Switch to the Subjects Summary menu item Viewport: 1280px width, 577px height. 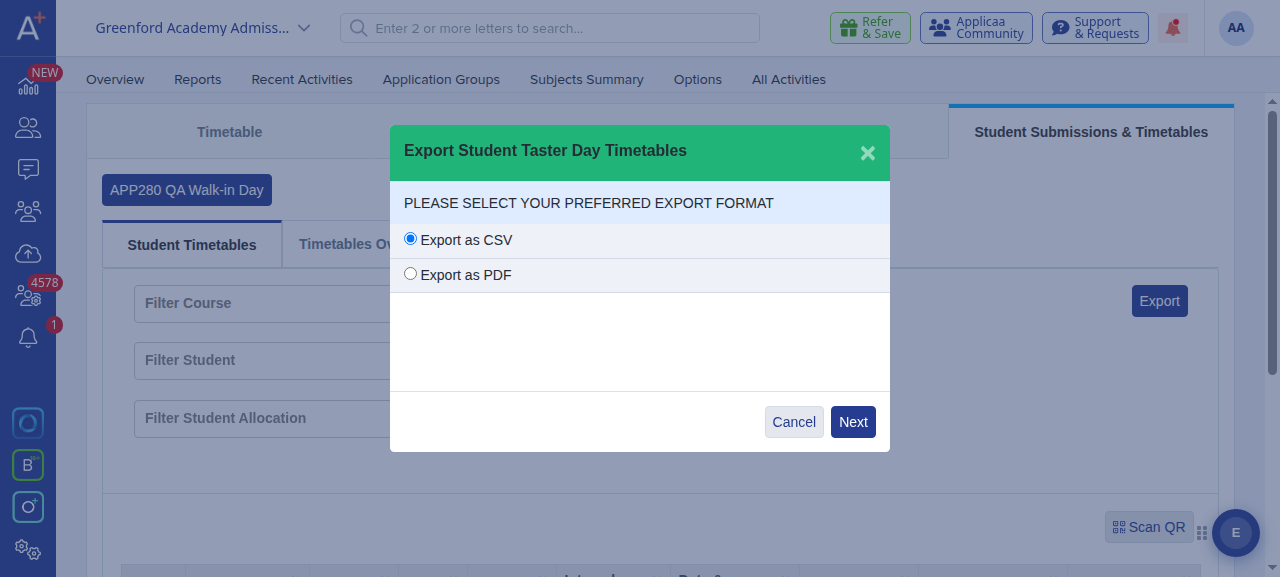pyautogui.click(x=587, y=79)
